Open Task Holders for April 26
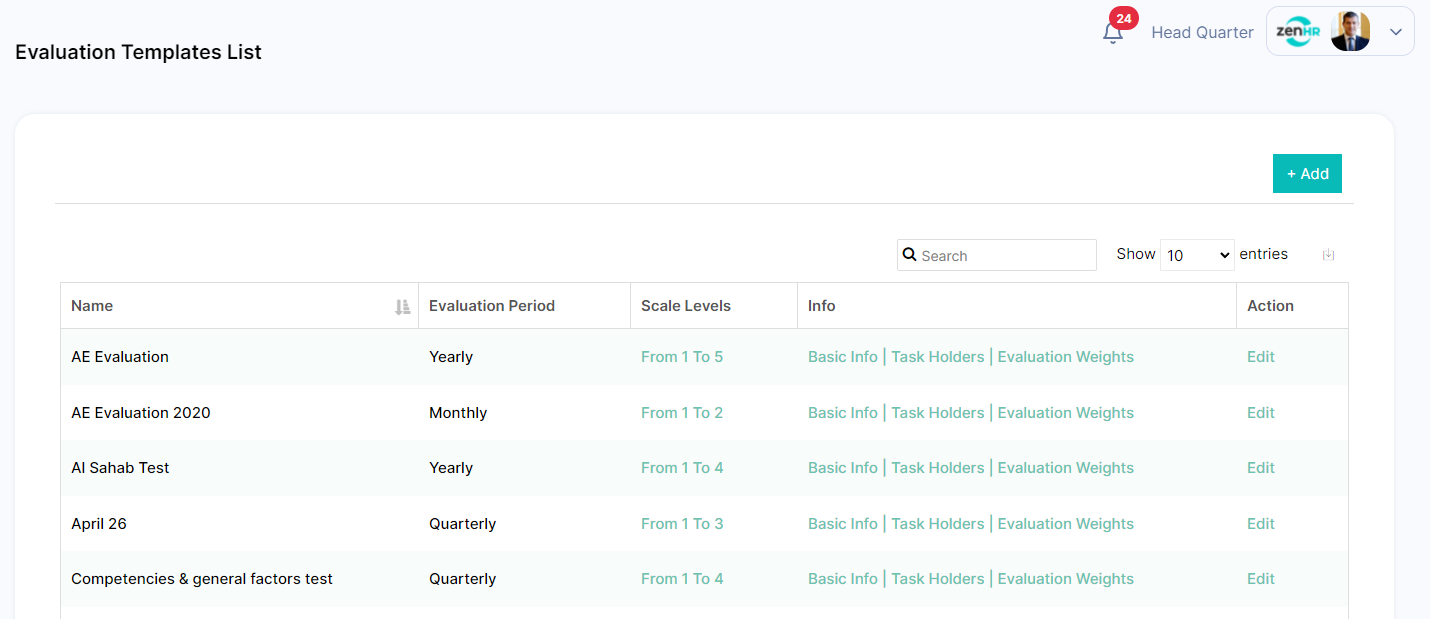The image size is (1430, 619). [x=938, y=524]
